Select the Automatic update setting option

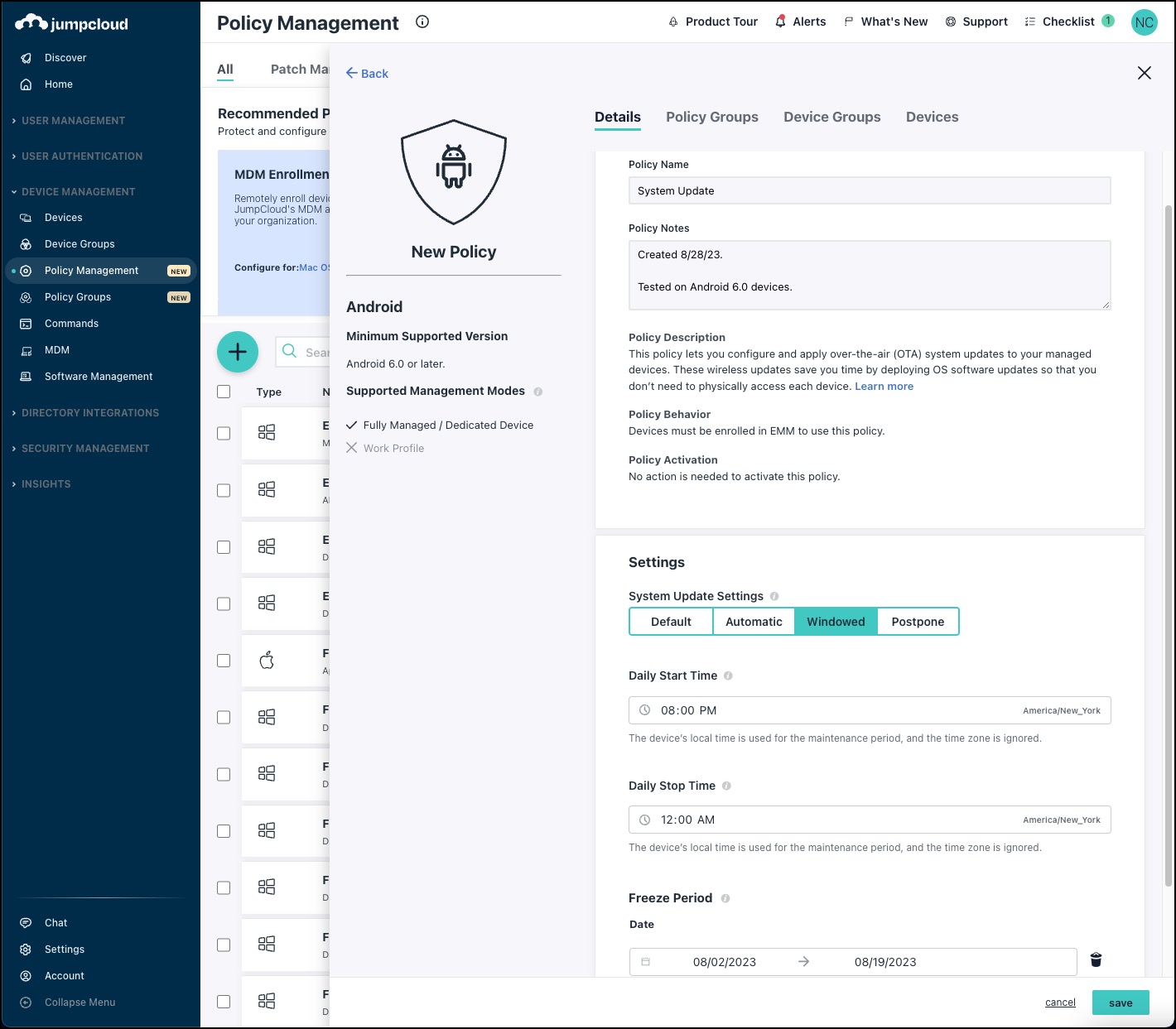(754, 622)
